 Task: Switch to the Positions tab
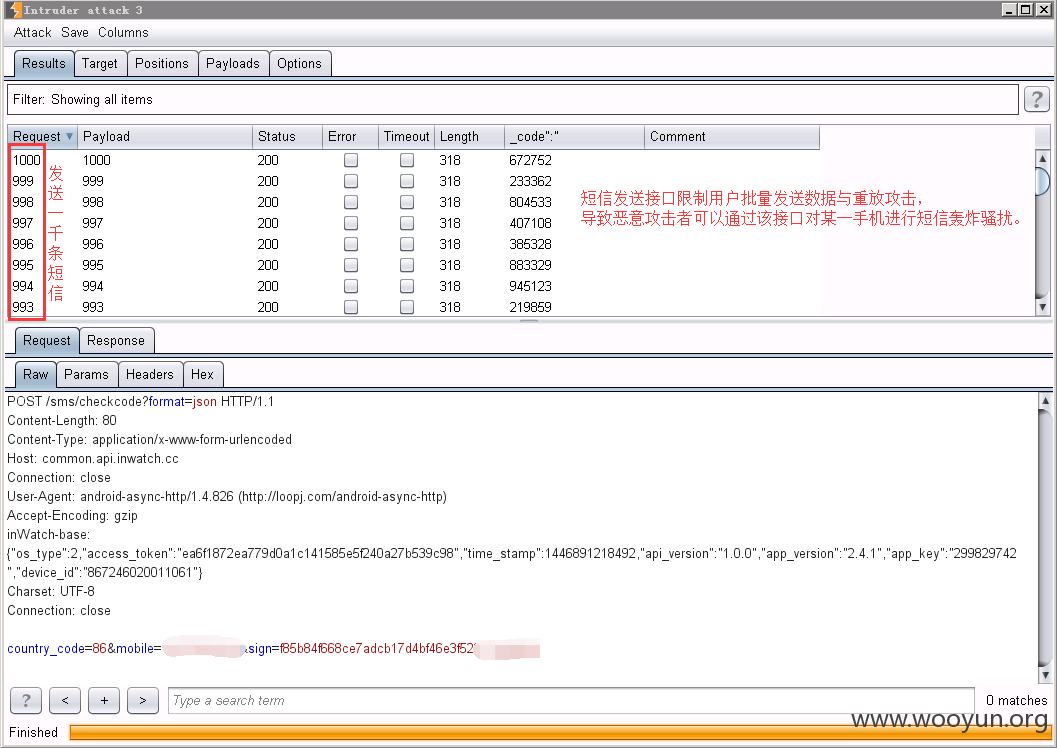[x=162, y=63]
